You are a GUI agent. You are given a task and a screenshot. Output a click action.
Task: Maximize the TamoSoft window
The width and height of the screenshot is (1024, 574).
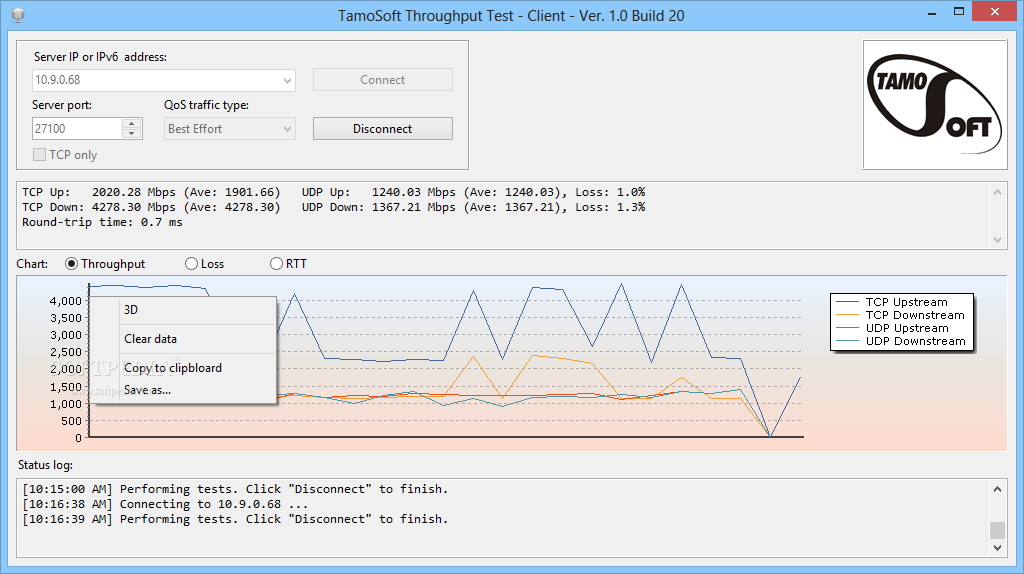[x=959, y=12]
